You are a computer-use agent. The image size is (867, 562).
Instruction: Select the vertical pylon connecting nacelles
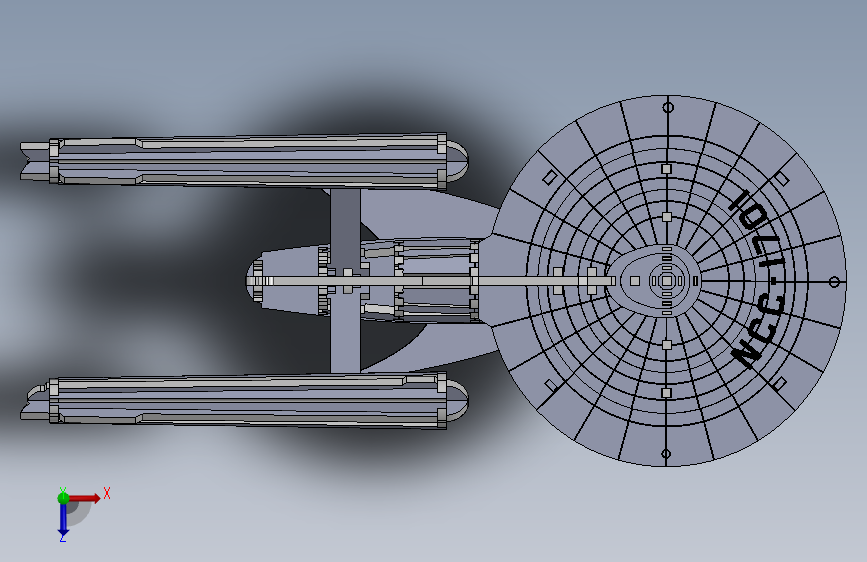[x=346, y=281]
